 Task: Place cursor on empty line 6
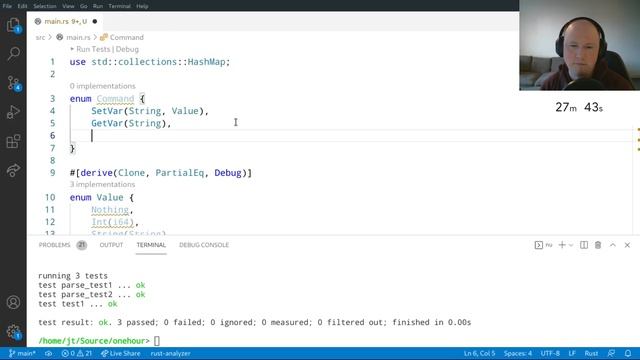(x=351, y=136)
